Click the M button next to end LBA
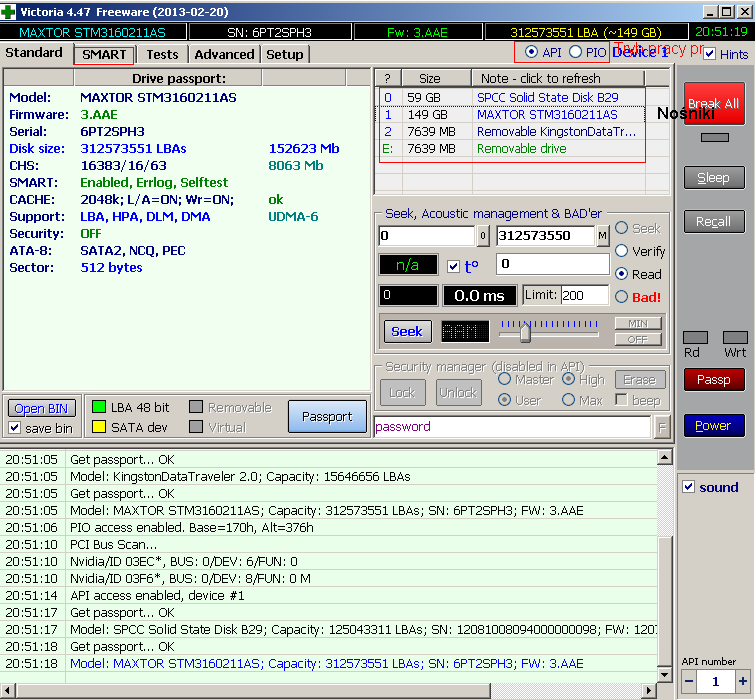This screenshot has height=700, width=755. tap(603, 236)
